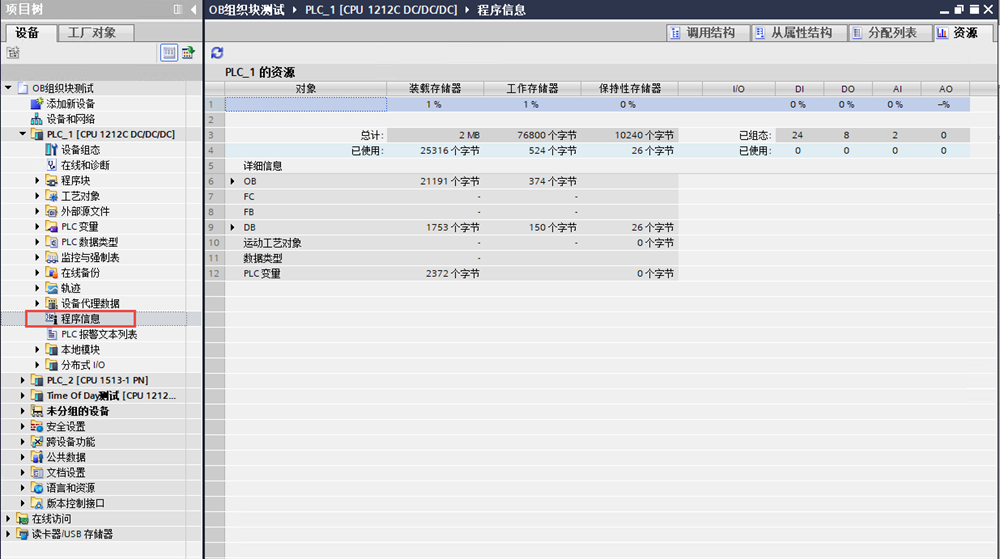Image resolution: width=1000 pixels, height=559 pixels.
Task: Select the first object cell in resources table
Action: (305, 104)
